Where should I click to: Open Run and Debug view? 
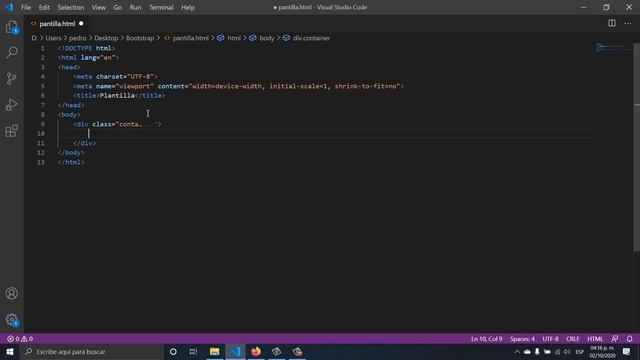coord(11,104)
